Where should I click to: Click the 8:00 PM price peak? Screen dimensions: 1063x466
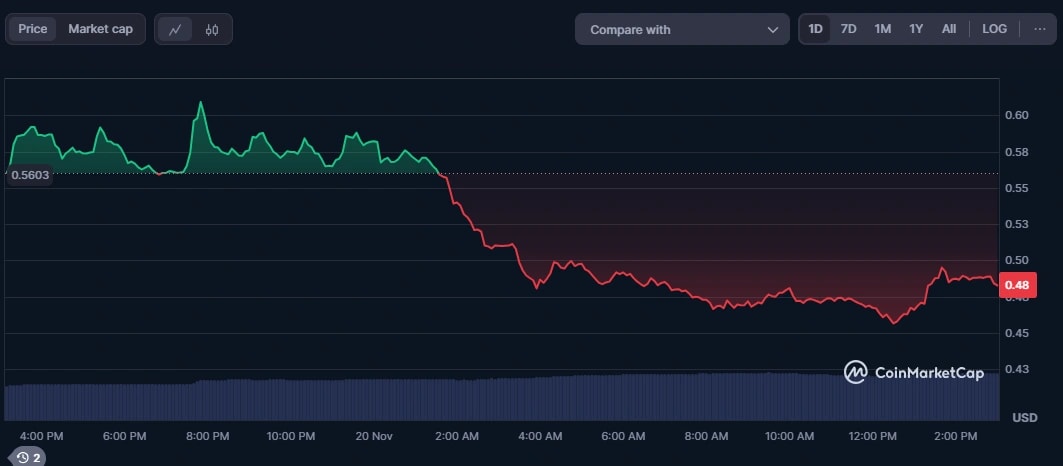pos(201,103)
